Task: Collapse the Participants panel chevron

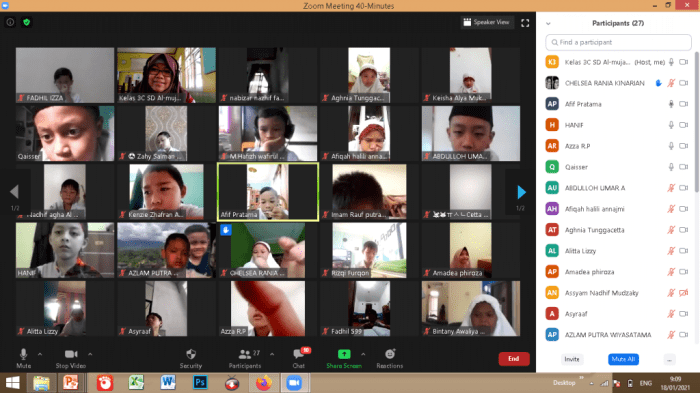Action: pos(548,24)
